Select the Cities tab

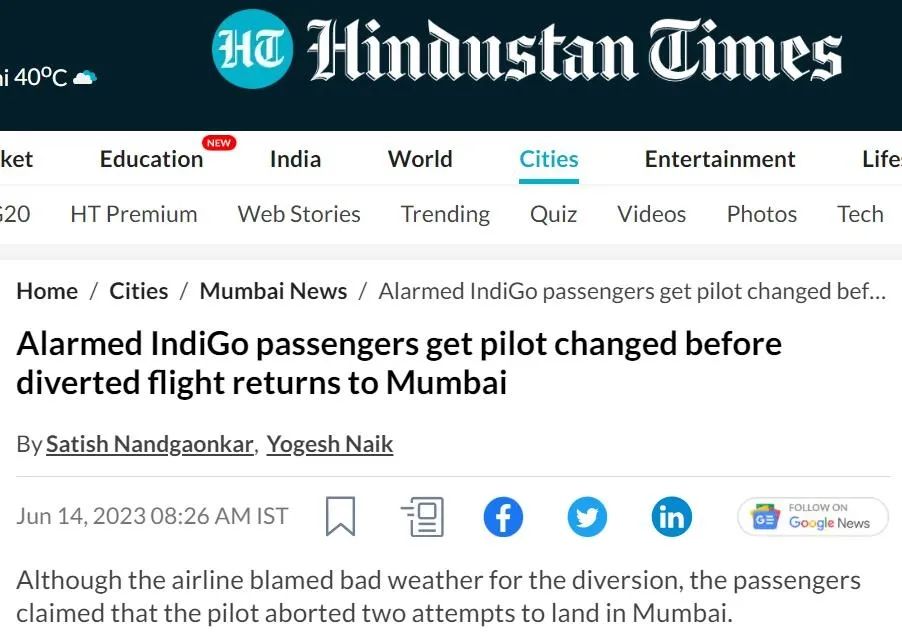point(548,159)
